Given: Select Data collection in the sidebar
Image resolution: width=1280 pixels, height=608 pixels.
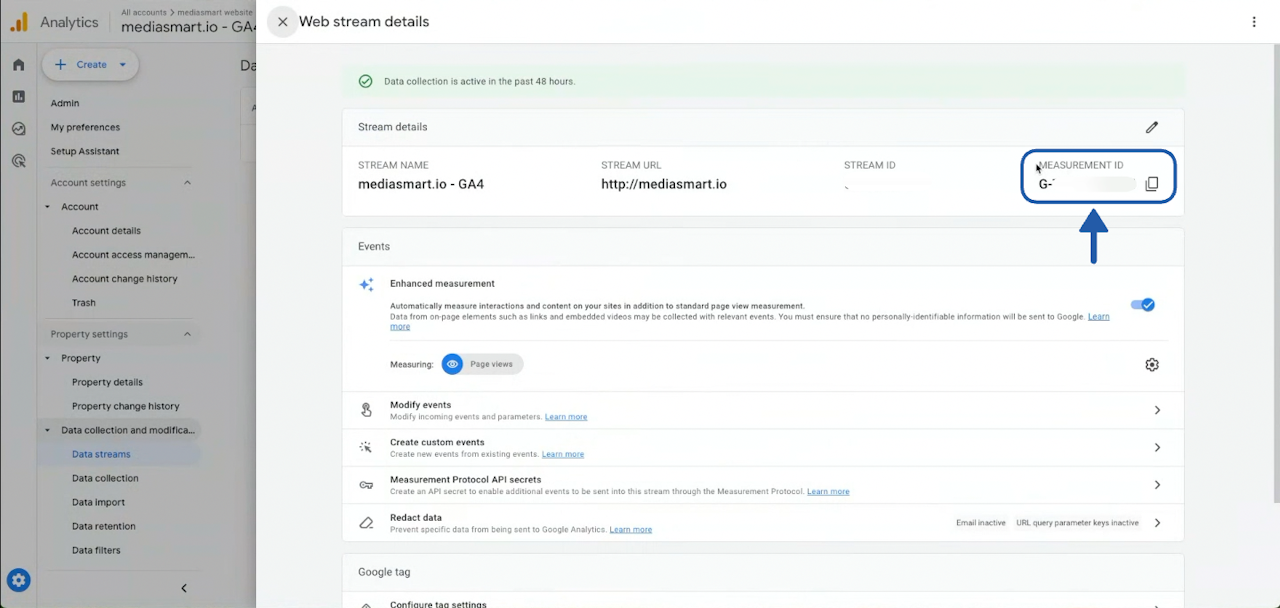Looking at the screenshot, I should pos(105,478).
